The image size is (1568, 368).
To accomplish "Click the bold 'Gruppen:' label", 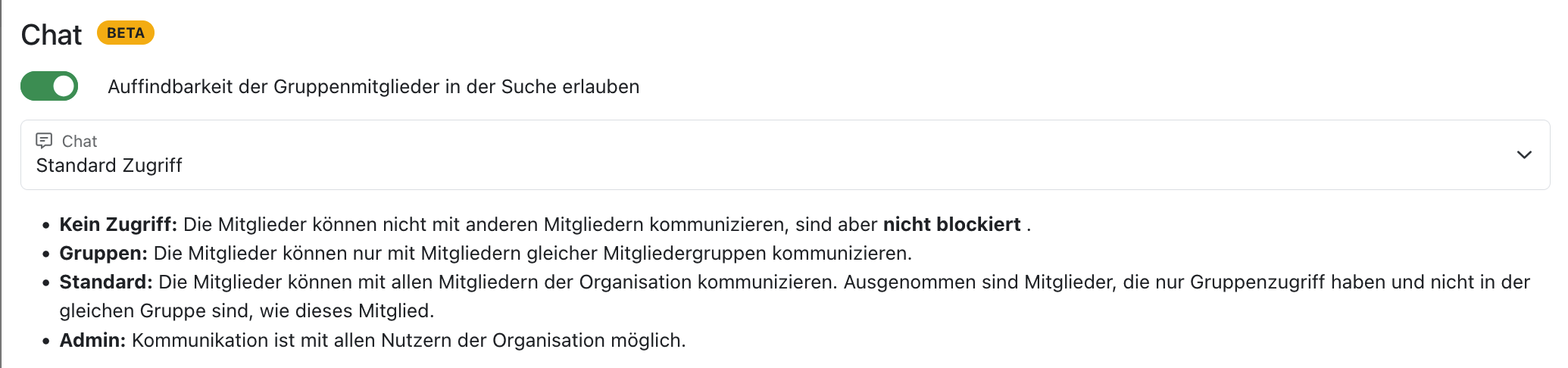I will point(103,253).
